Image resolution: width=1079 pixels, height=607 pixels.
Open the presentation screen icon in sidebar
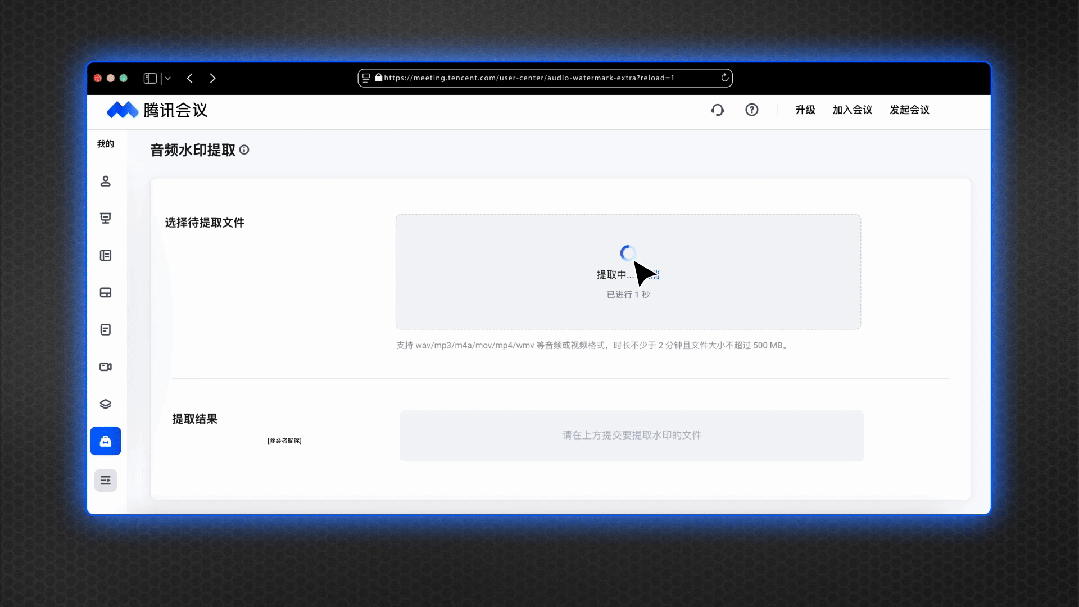coord(105,218)
